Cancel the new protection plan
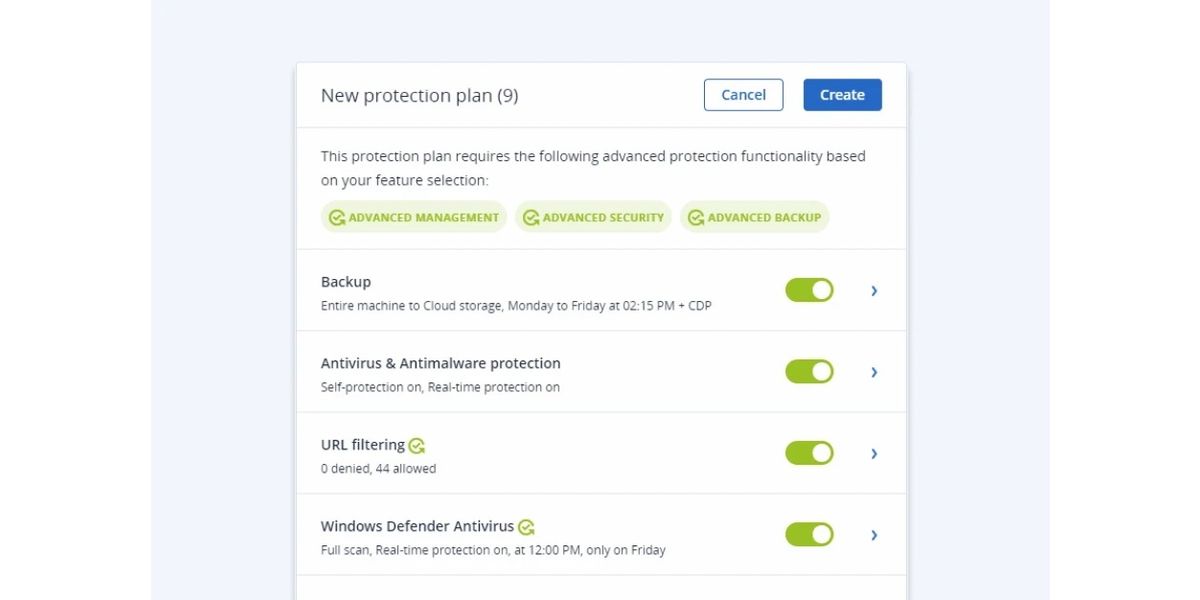1200x600 pixels. 743,95
